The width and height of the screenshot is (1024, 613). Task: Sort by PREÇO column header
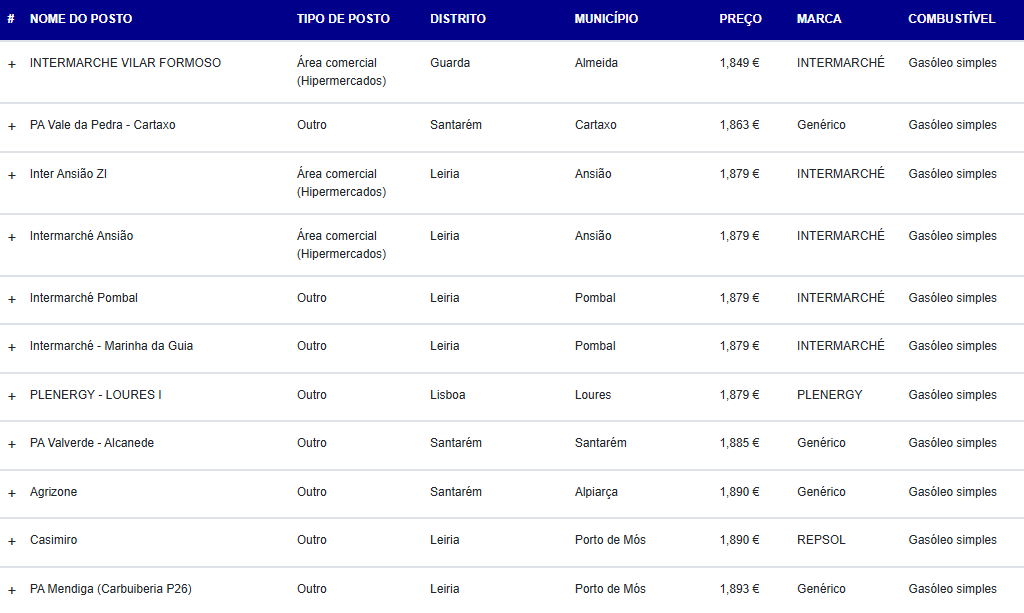741,19
